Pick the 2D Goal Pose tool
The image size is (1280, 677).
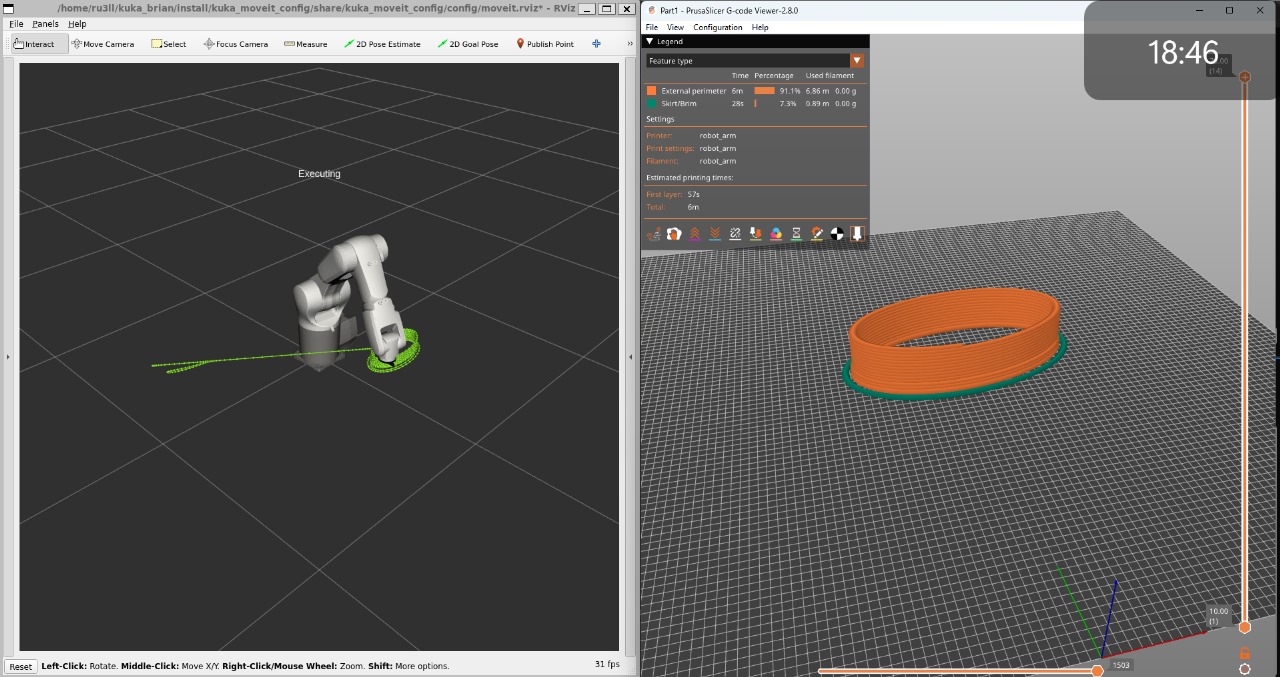click(468, 44)
